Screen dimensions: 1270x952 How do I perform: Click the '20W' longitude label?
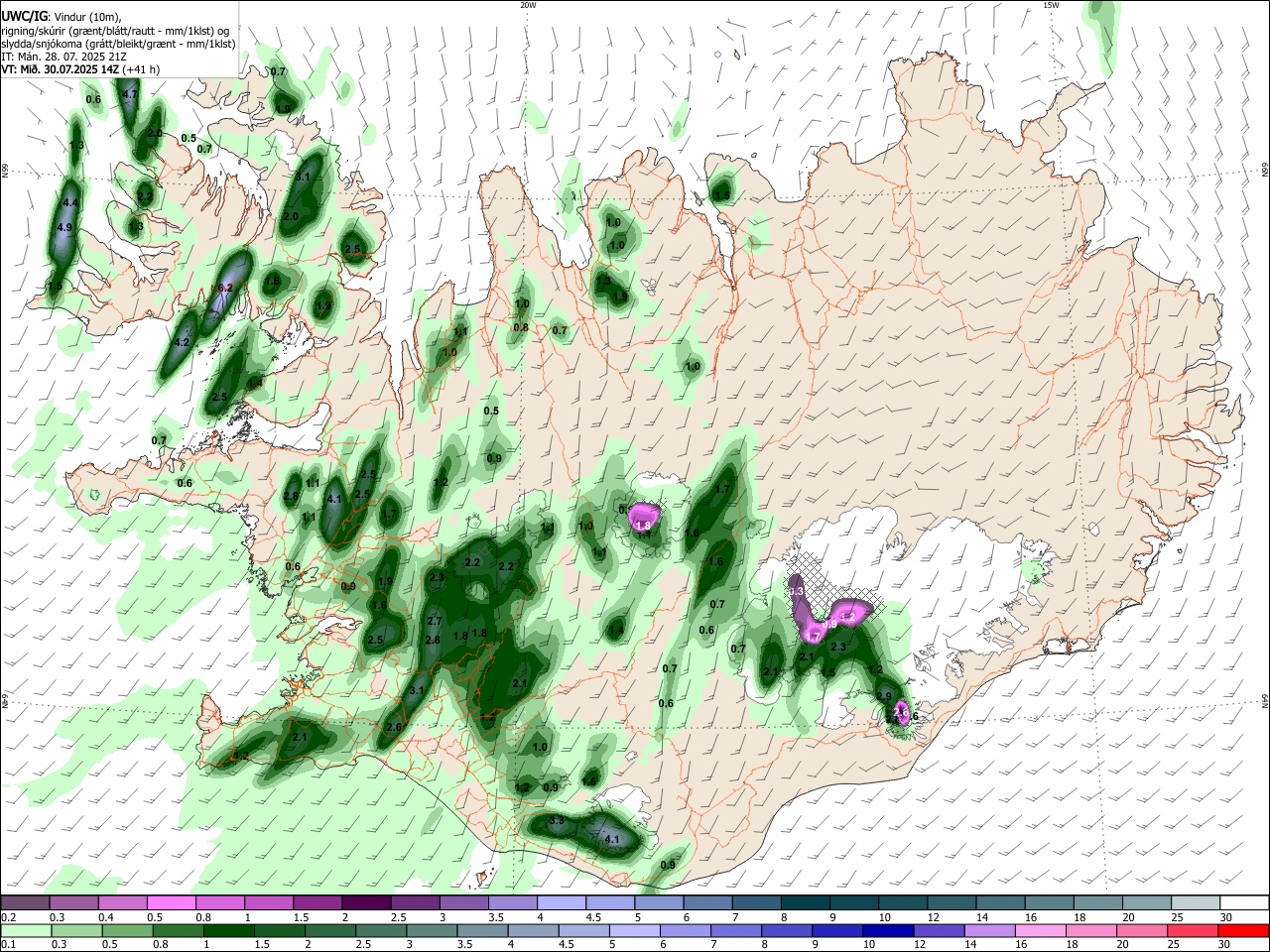[528, 5]
